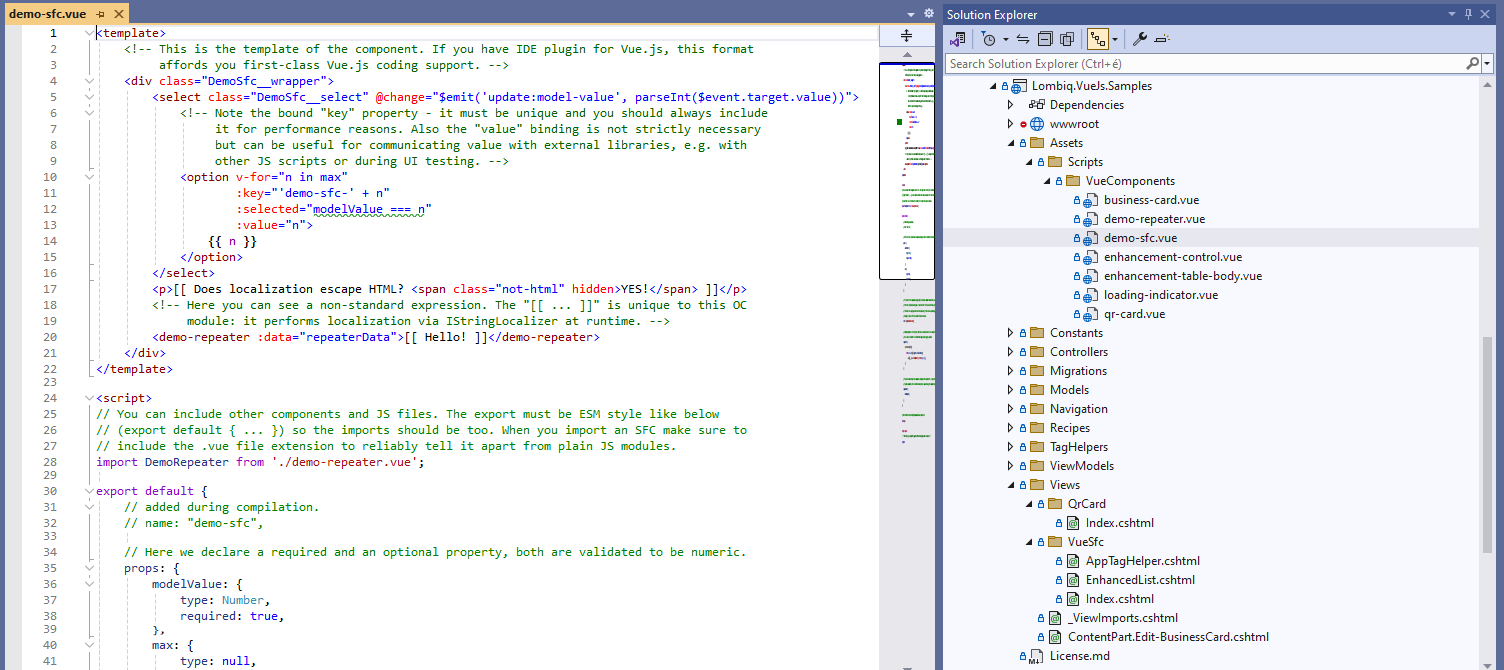Image resolution: width=1504 pixels, height=670 pixels.
Task: Click the ViewModels folder icon
Action: [1036, 466]
